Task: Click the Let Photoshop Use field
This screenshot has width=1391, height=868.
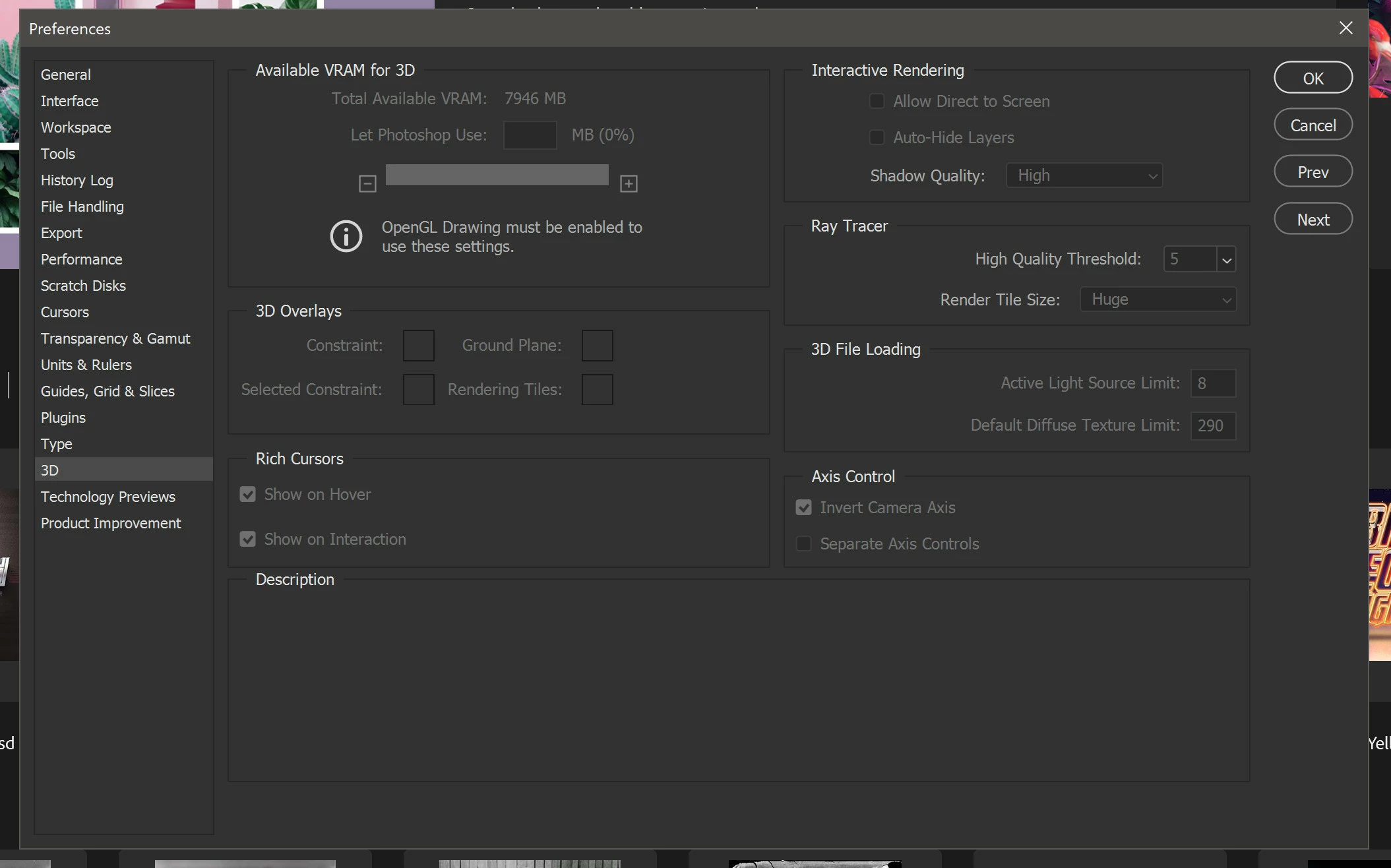Action: tap(530, 135)
